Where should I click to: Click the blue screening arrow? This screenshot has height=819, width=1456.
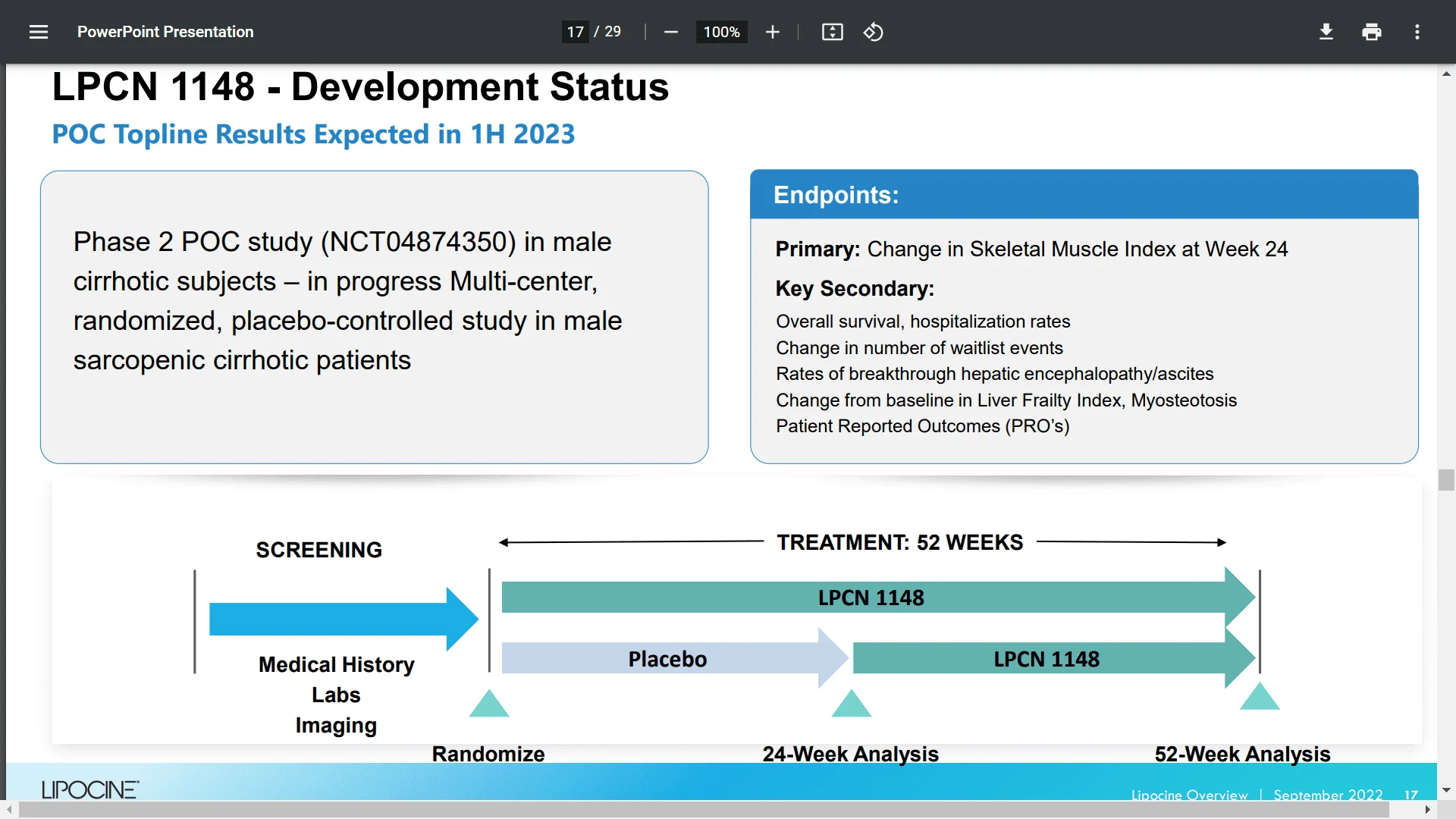(x=344, y=619)
